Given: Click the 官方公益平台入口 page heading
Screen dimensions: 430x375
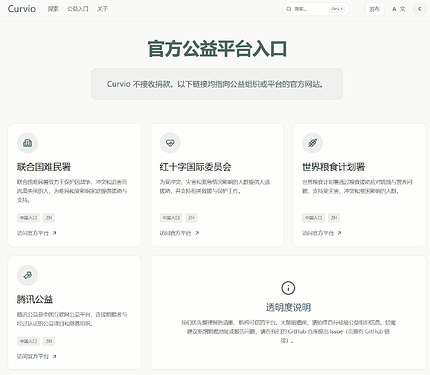Looking at the screenshot, I should coord(217,49).
